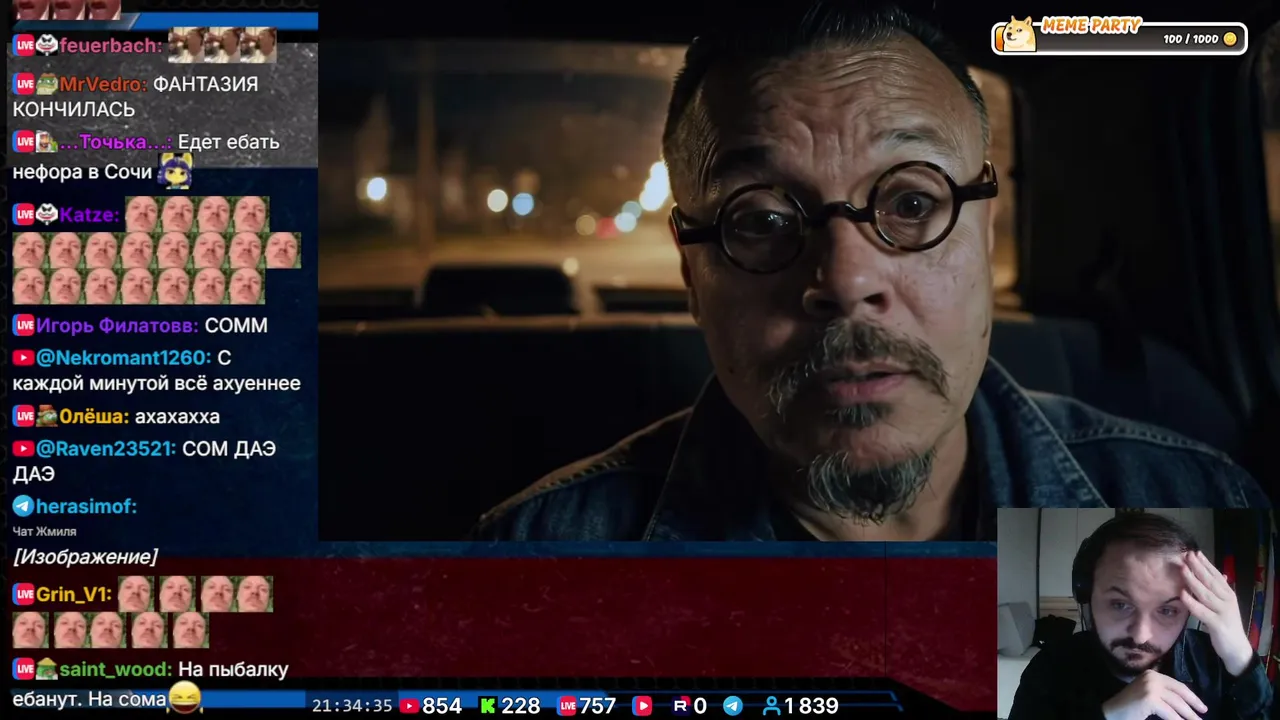The height and width of the screenshot is (720, 1280).
Task: Click the '[Изображение]' attachment text
Action: [85, 557]
